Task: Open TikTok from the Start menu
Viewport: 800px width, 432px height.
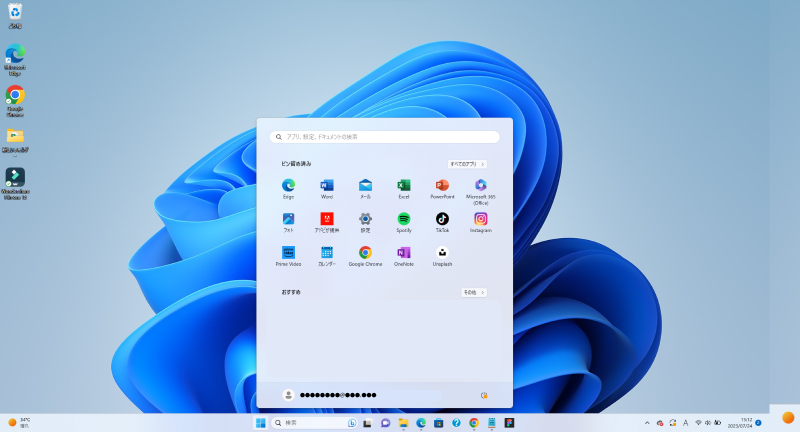Action: click(442, 223)
